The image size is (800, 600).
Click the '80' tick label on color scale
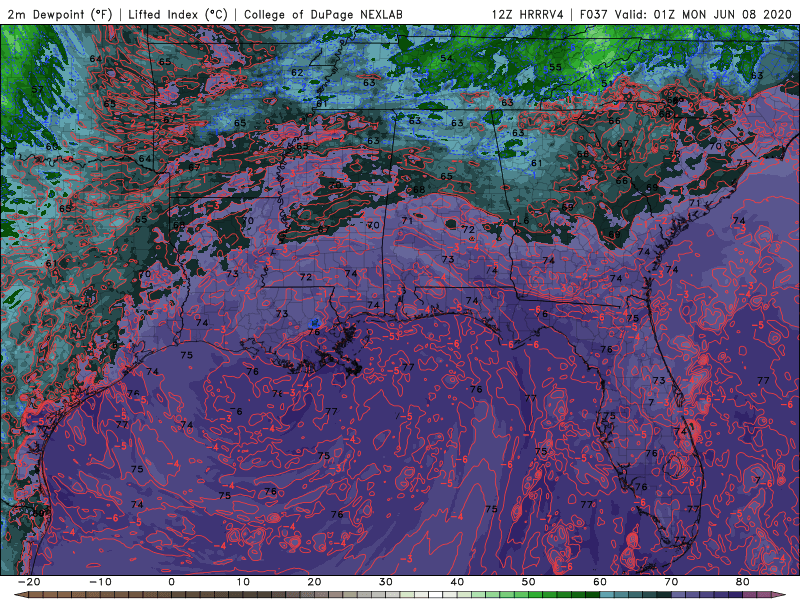pyautogui.click(x=743, y=582)
